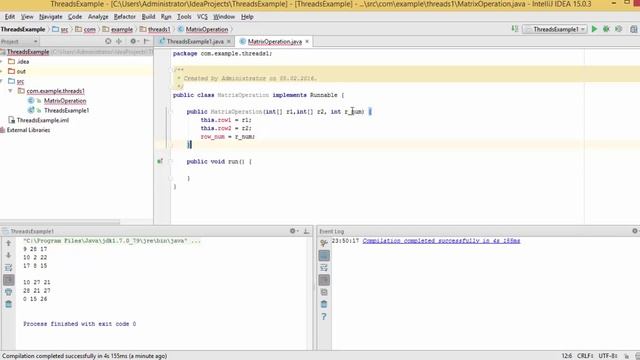Click Run console up-stack-trace arrow

coord(9,243)
